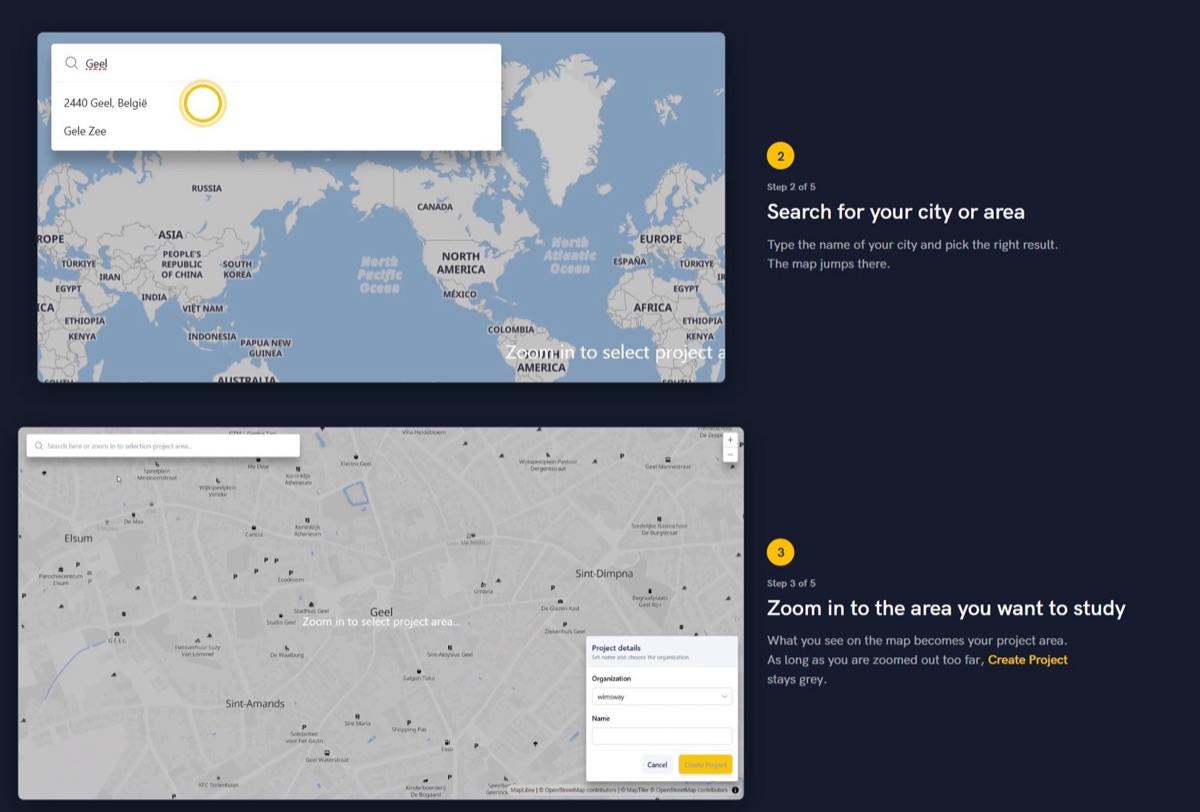Click the 'CANADA' label on the world map
1200x812 pixels.
coord(435,207)
